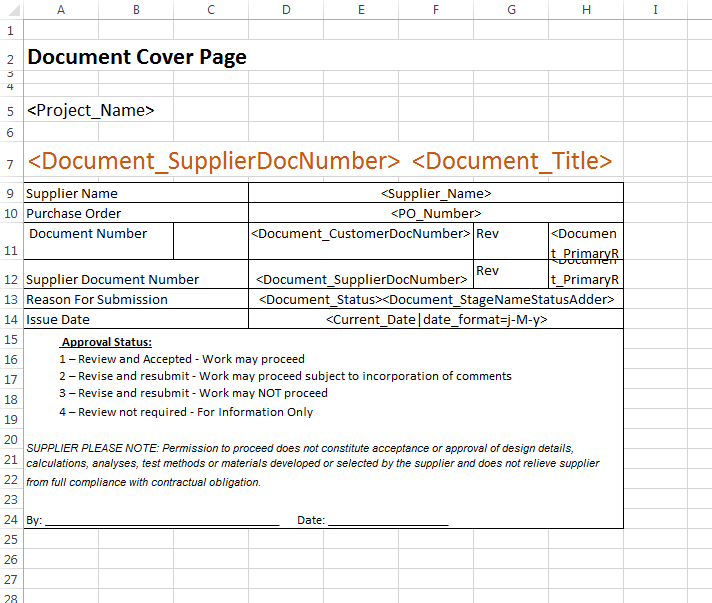Select the <Document_SupplierDocNumber> cell in row 12
This screenshot has width=712, height=603.
coord(361,274)
